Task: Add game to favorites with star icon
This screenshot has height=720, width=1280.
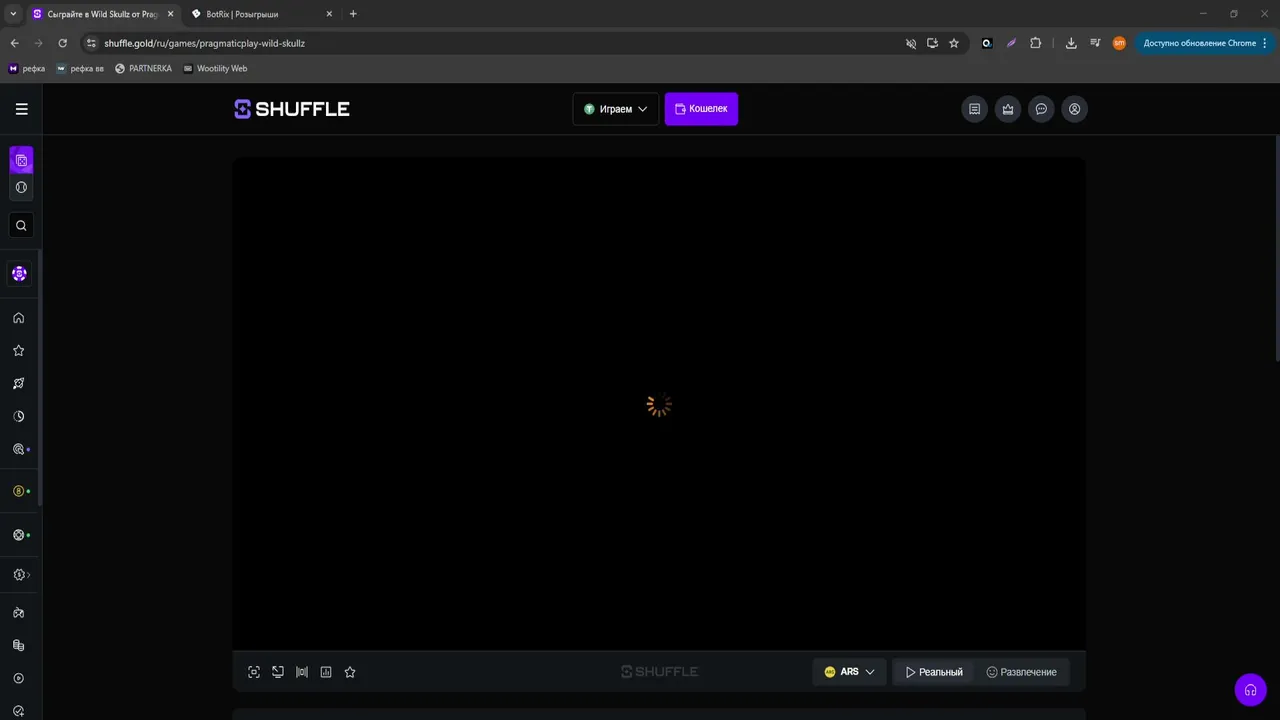Action: tap(350, 672)
